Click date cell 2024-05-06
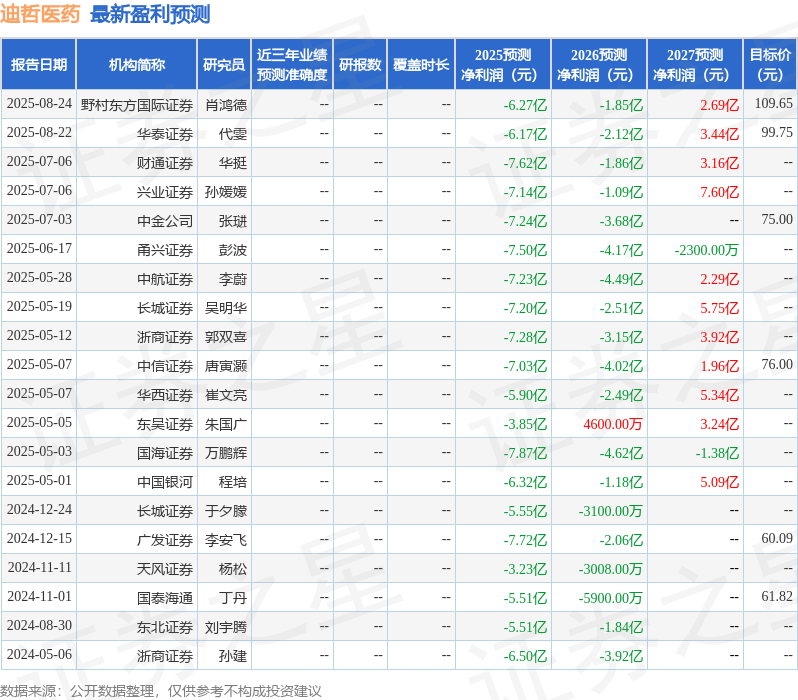 pyautogui.click(x=39, y=655)
